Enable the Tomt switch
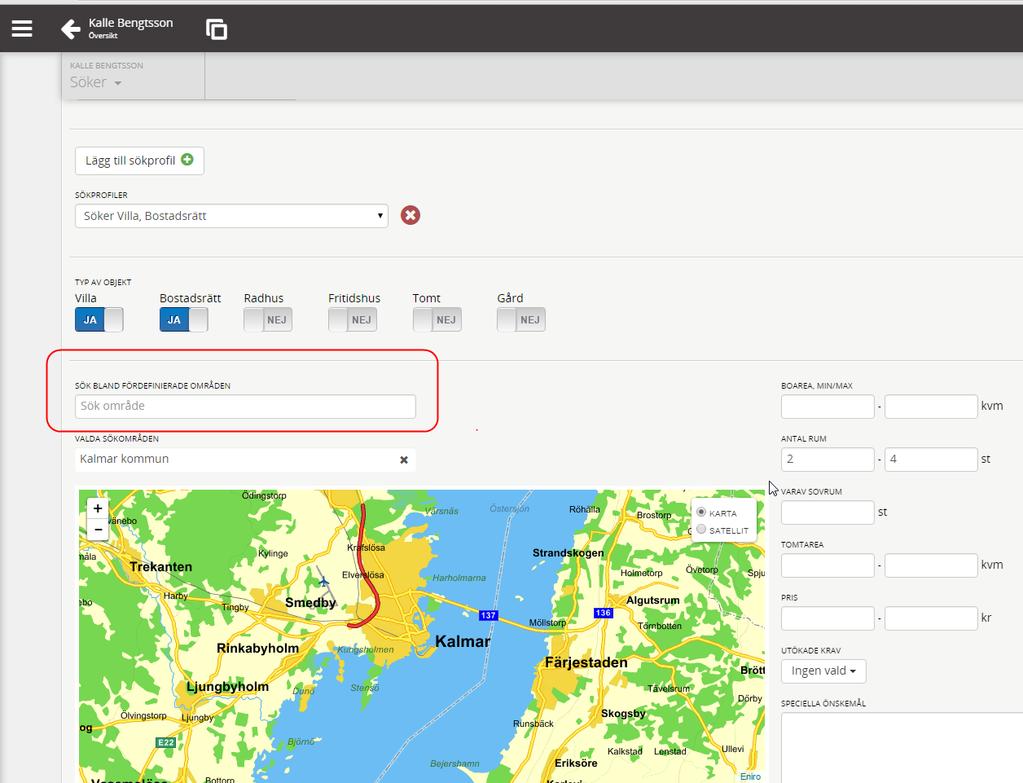Screen dimensions: 1023x783 (436, 320)
